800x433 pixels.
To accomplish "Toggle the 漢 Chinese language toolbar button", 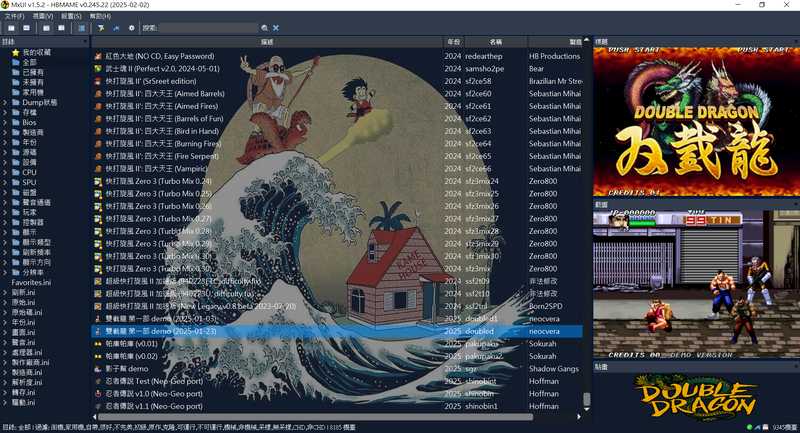I will tap(82, 28).
